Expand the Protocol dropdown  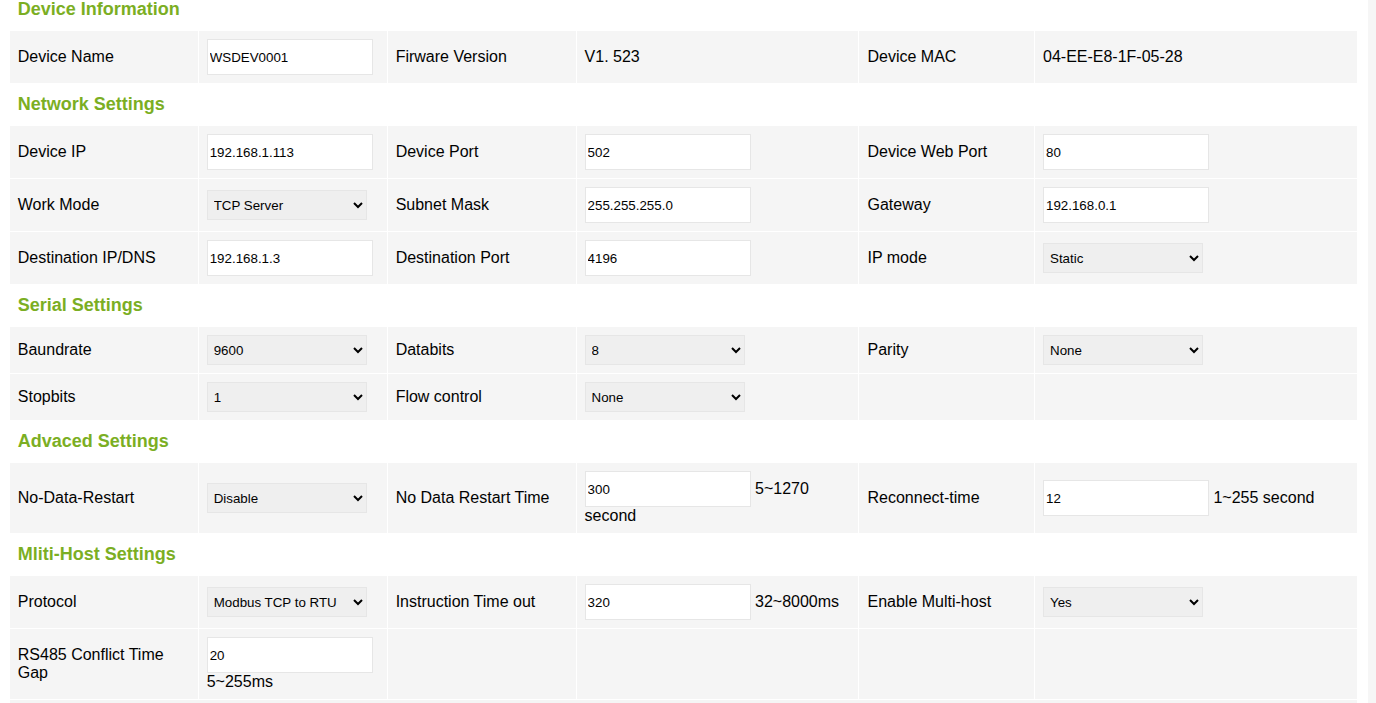pos(286,602)
